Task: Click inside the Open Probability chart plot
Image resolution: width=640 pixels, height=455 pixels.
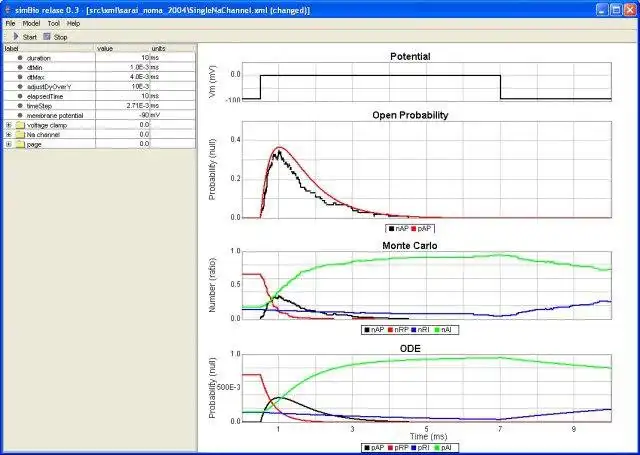Action: coord(427,169)
